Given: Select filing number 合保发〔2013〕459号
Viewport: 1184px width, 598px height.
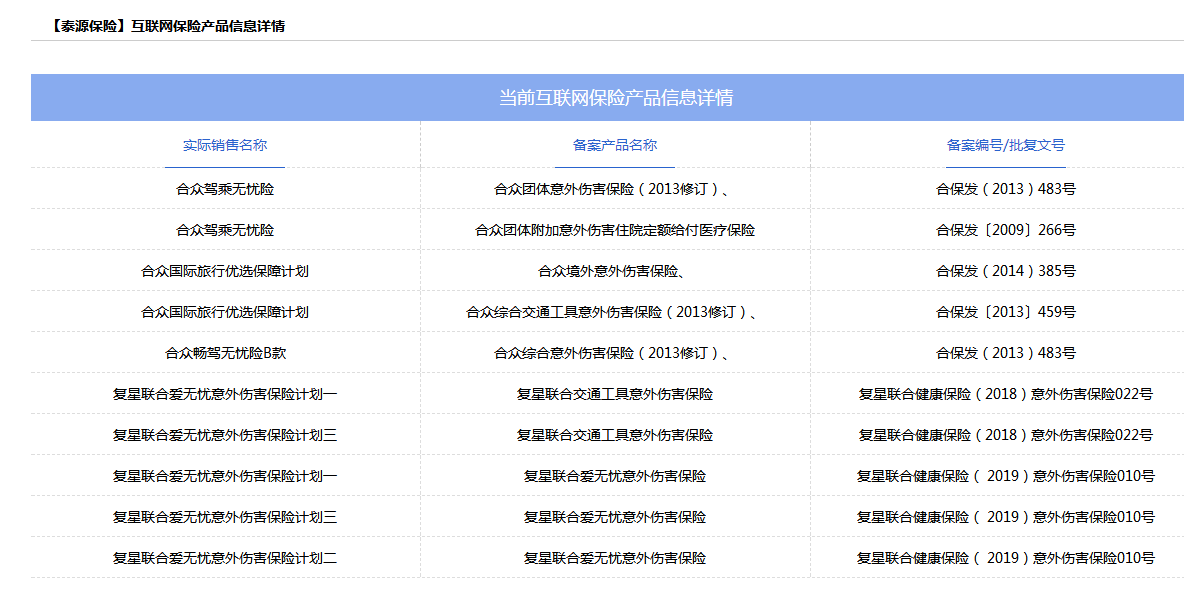Looking at the screenshot, I should (1005, 312).
